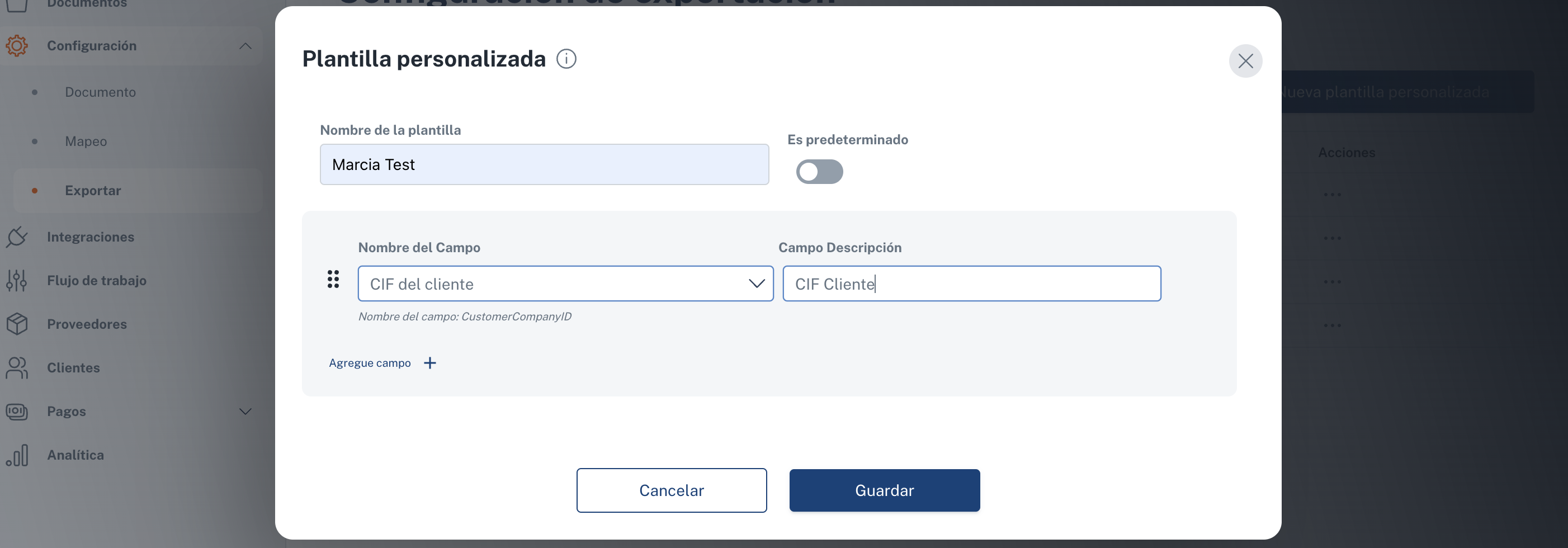Click the Pagos money icon
Image resolution: width=1568 pixels, height=548 pixels.
click(x=17, y=412)
